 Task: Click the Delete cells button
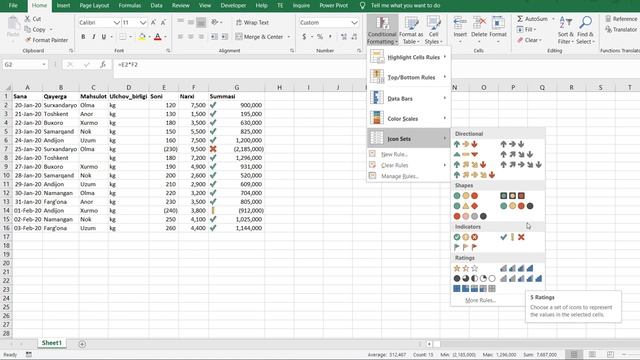[x=479, y=28]
